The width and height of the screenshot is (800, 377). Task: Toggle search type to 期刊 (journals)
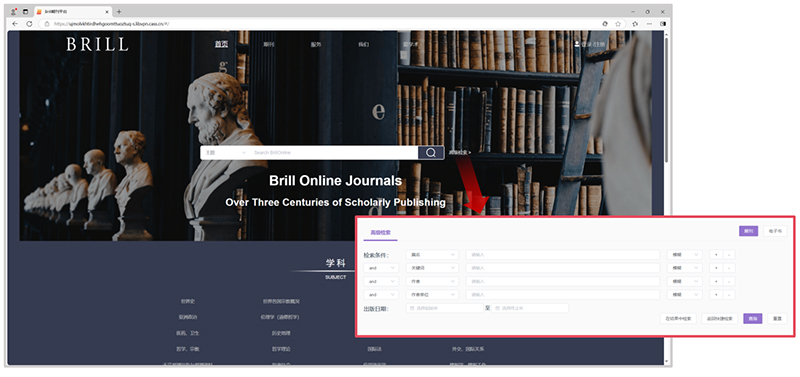click(748, 231)
